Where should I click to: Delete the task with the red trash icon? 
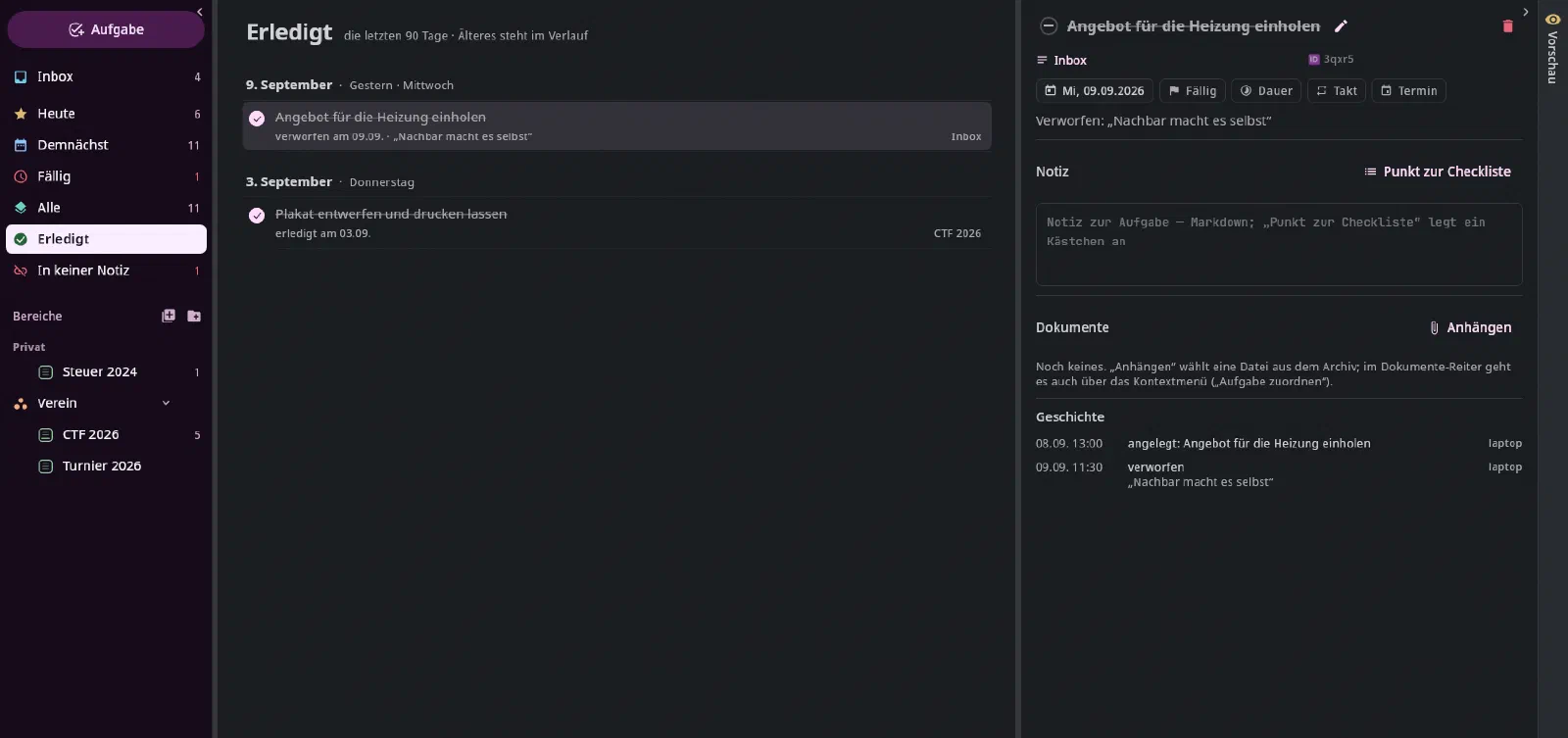(x=1508, y=26)
